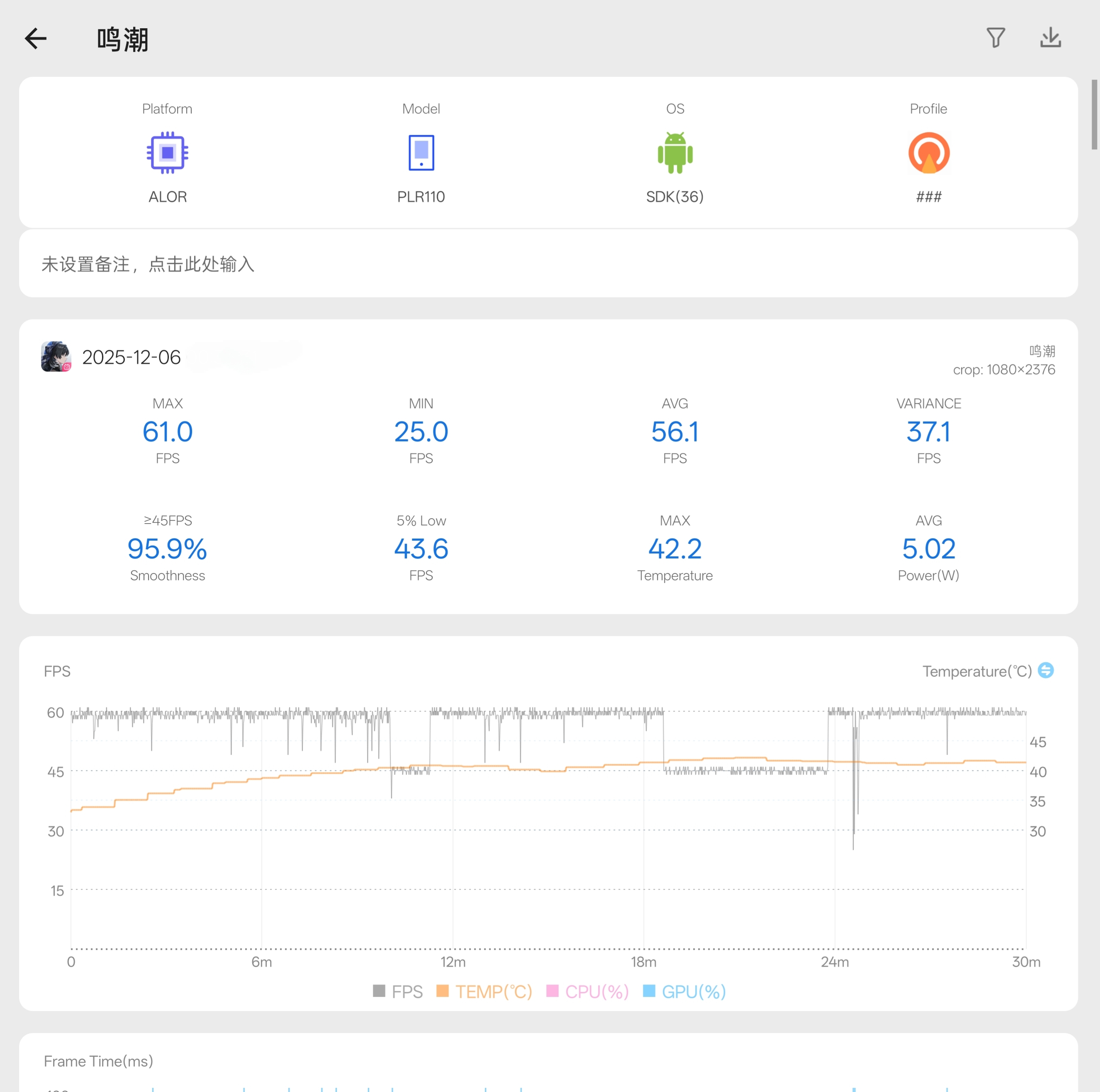Screen dimensions: 1100x1092
Task: Tap the orange Profile icon
Action: [x=928, y=153]
